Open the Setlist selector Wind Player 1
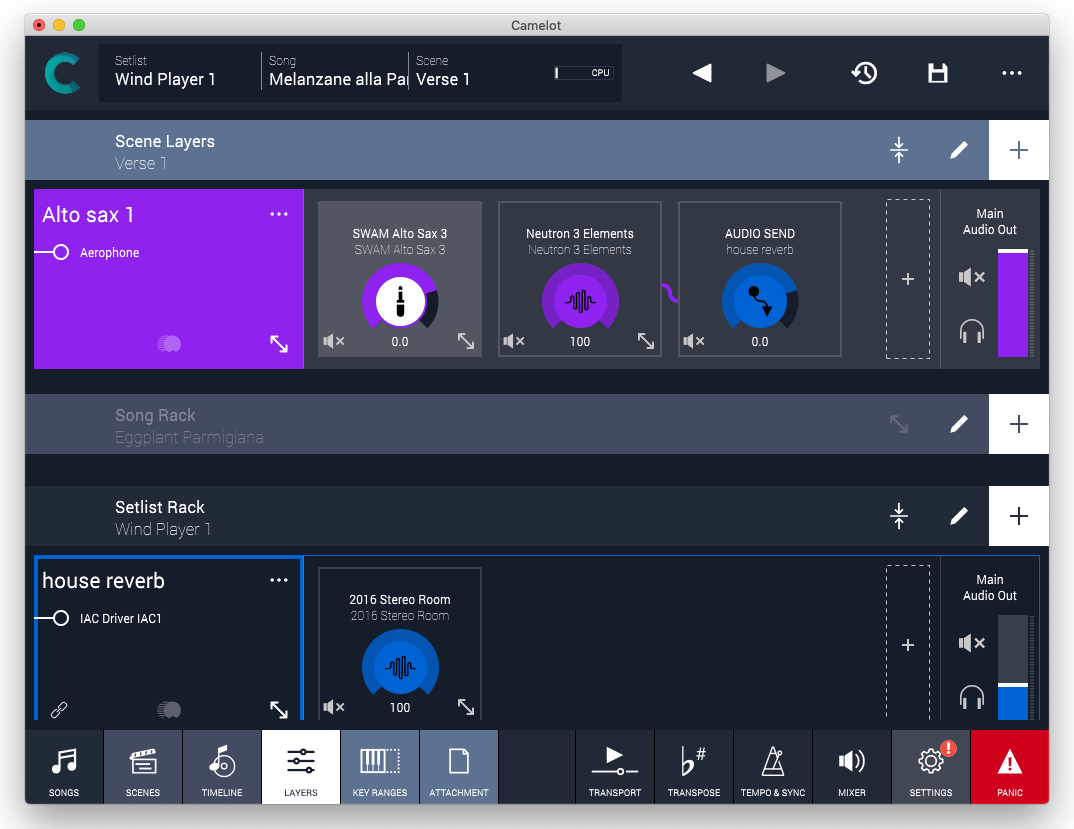 [x=179, y=71]
